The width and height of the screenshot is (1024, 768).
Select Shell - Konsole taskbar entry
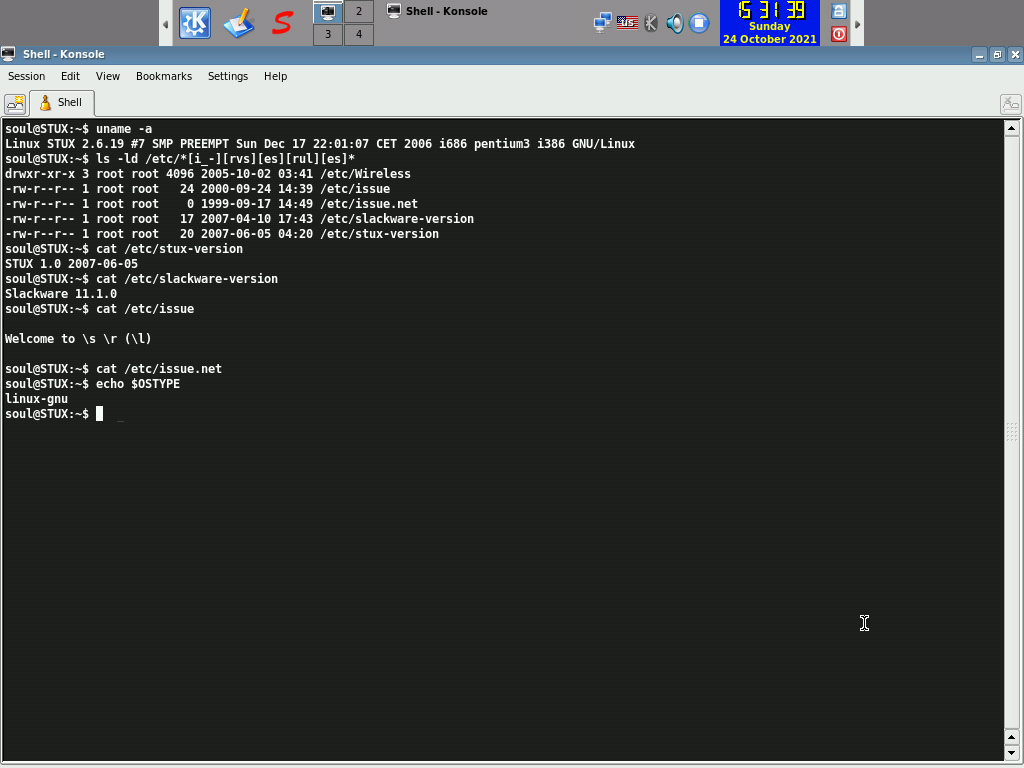(437, 11)
